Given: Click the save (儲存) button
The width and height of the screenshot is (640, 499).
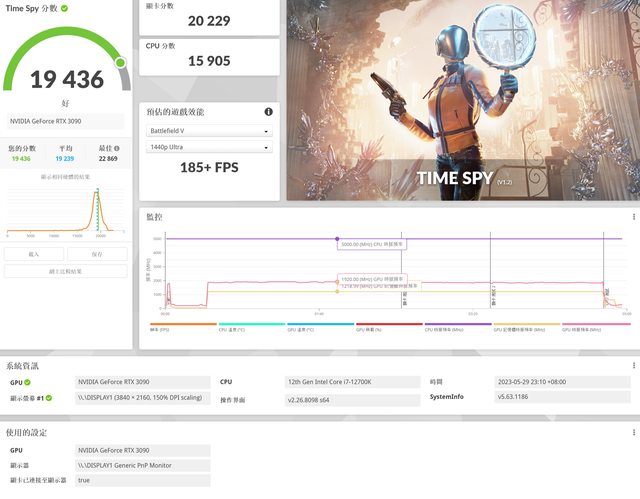Looking at the screenshot, I should click(x=97, y=254).
